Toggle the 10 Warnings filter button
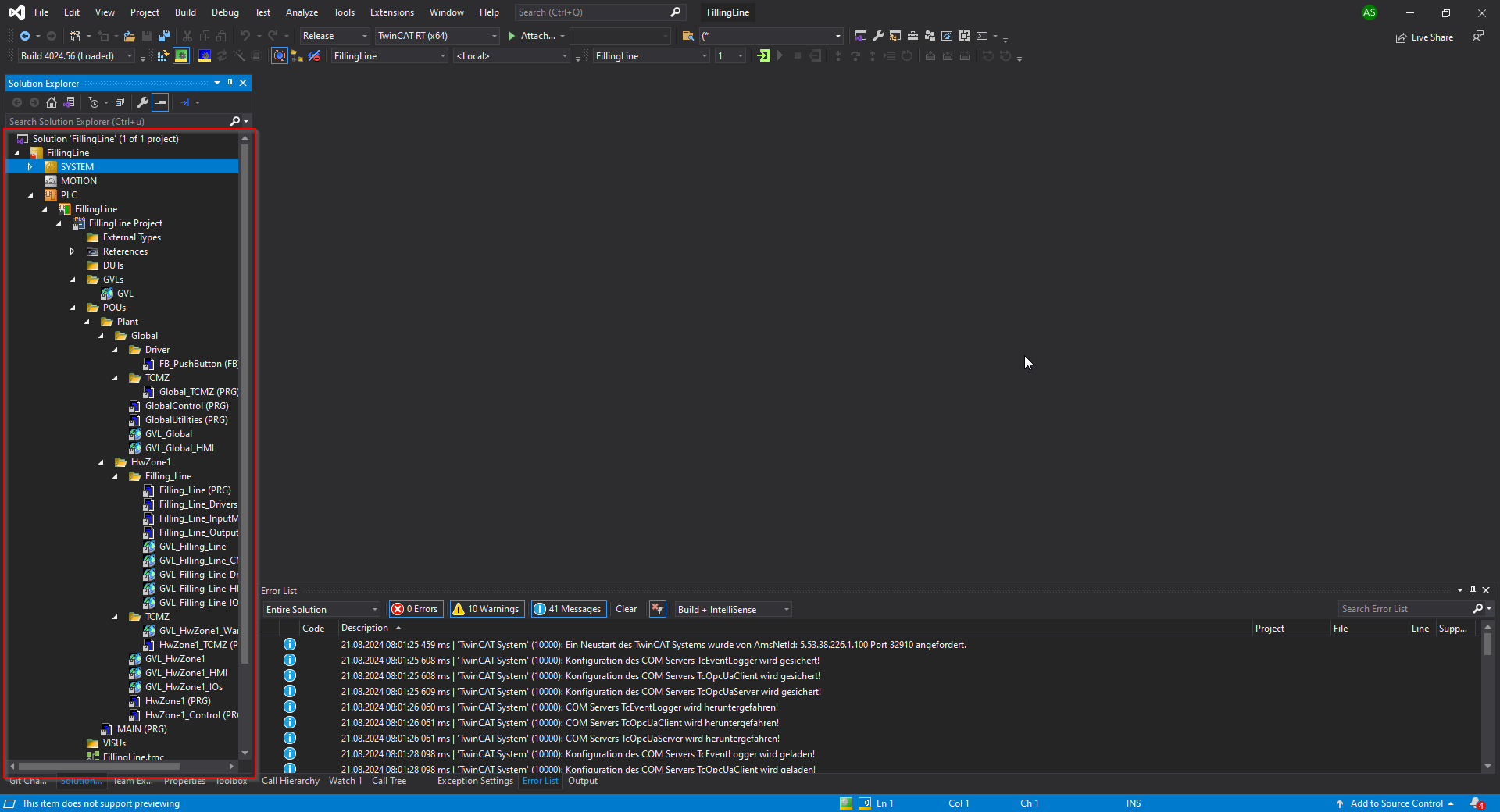Viewport: 1500px width, 812px height. pos(486,609)
